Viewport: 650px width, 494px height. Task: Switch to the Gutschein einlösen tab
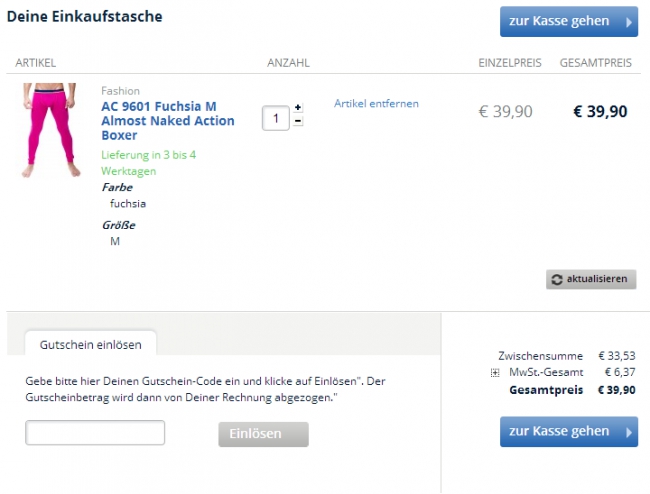point(90,344)
